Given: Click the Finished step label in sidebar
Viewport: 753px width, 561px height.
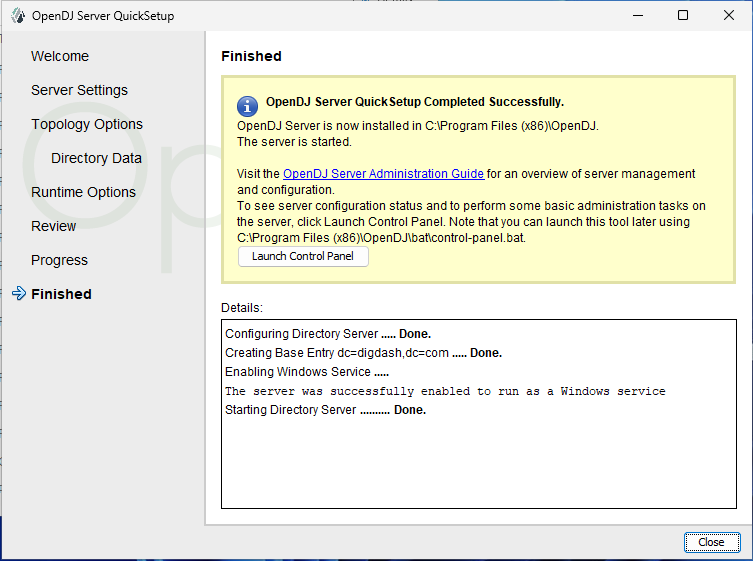Looking at the screenshot, I should pos(61,294).
